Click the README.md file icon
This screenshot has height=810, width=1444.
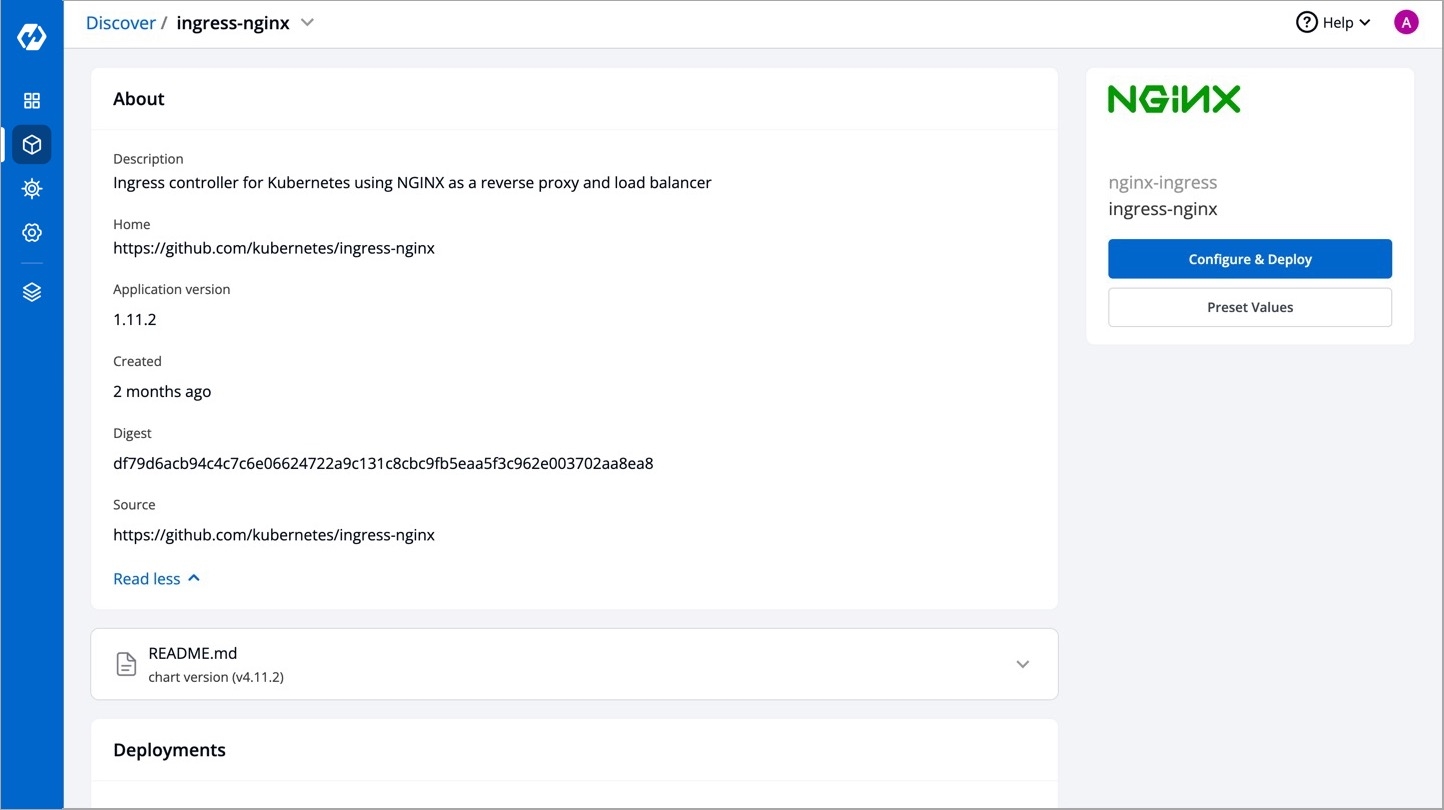(126, 664)
